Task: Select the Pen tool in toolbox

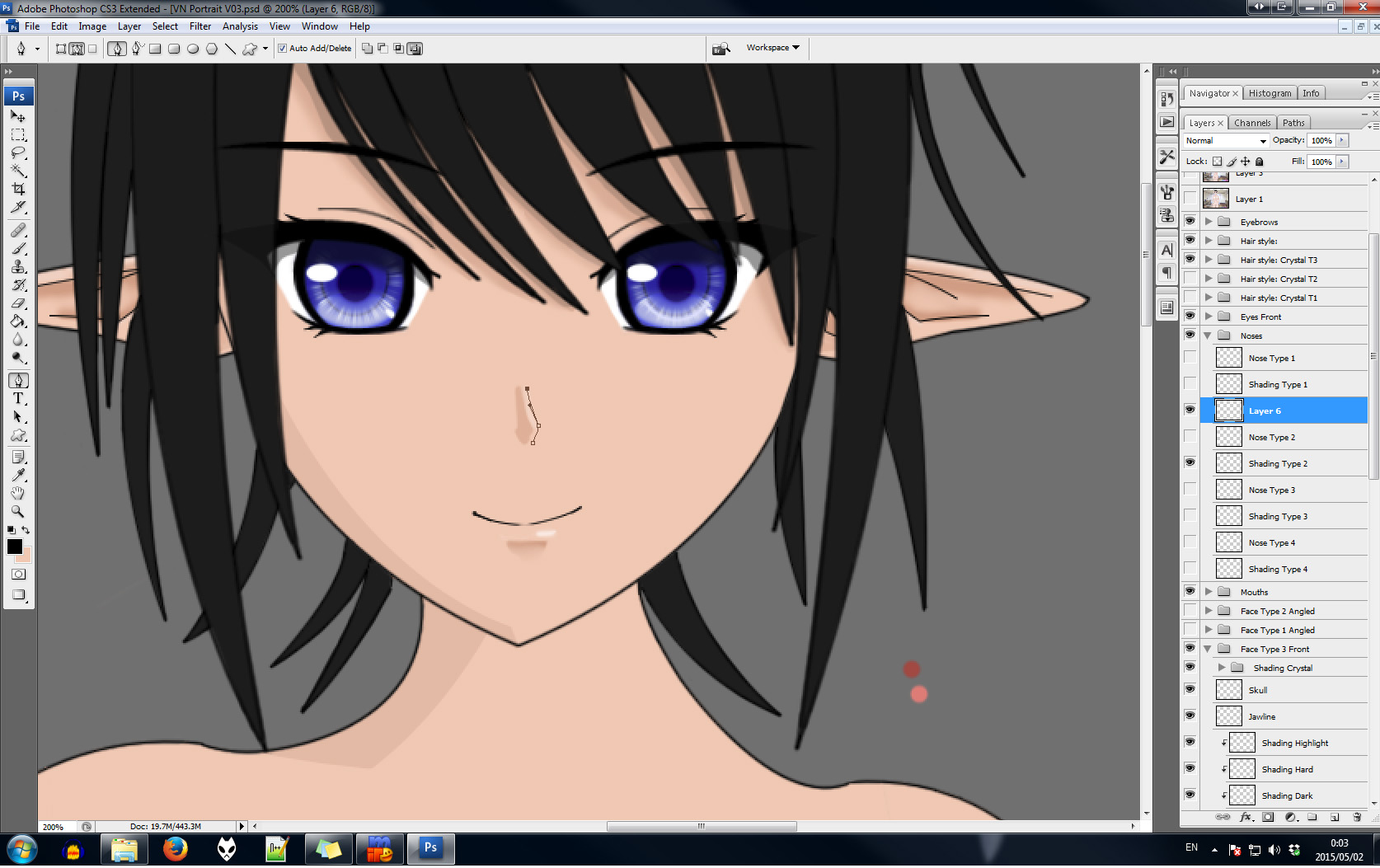Action: [x=18, y=380]
